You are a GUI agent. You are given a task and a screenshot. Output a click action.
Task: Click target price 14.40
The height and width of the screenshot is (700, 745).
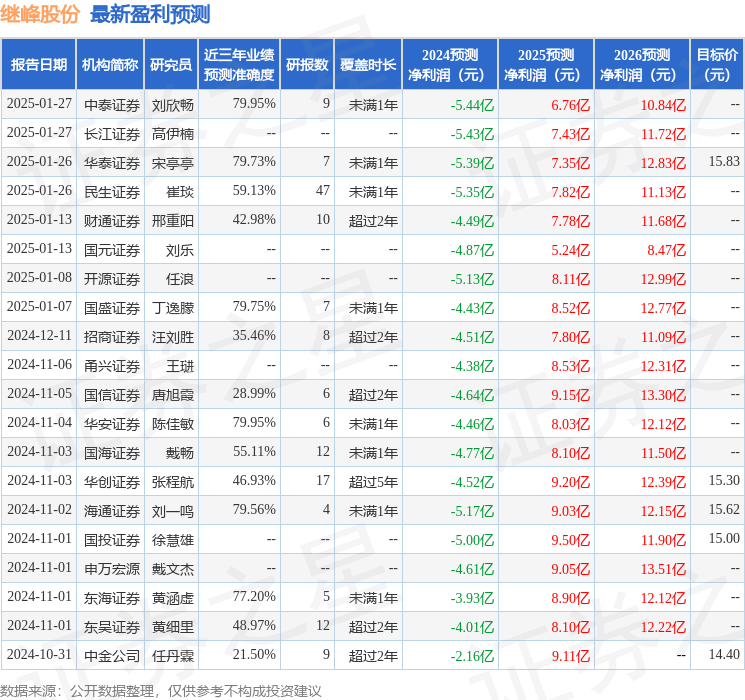tap(724, 654)
